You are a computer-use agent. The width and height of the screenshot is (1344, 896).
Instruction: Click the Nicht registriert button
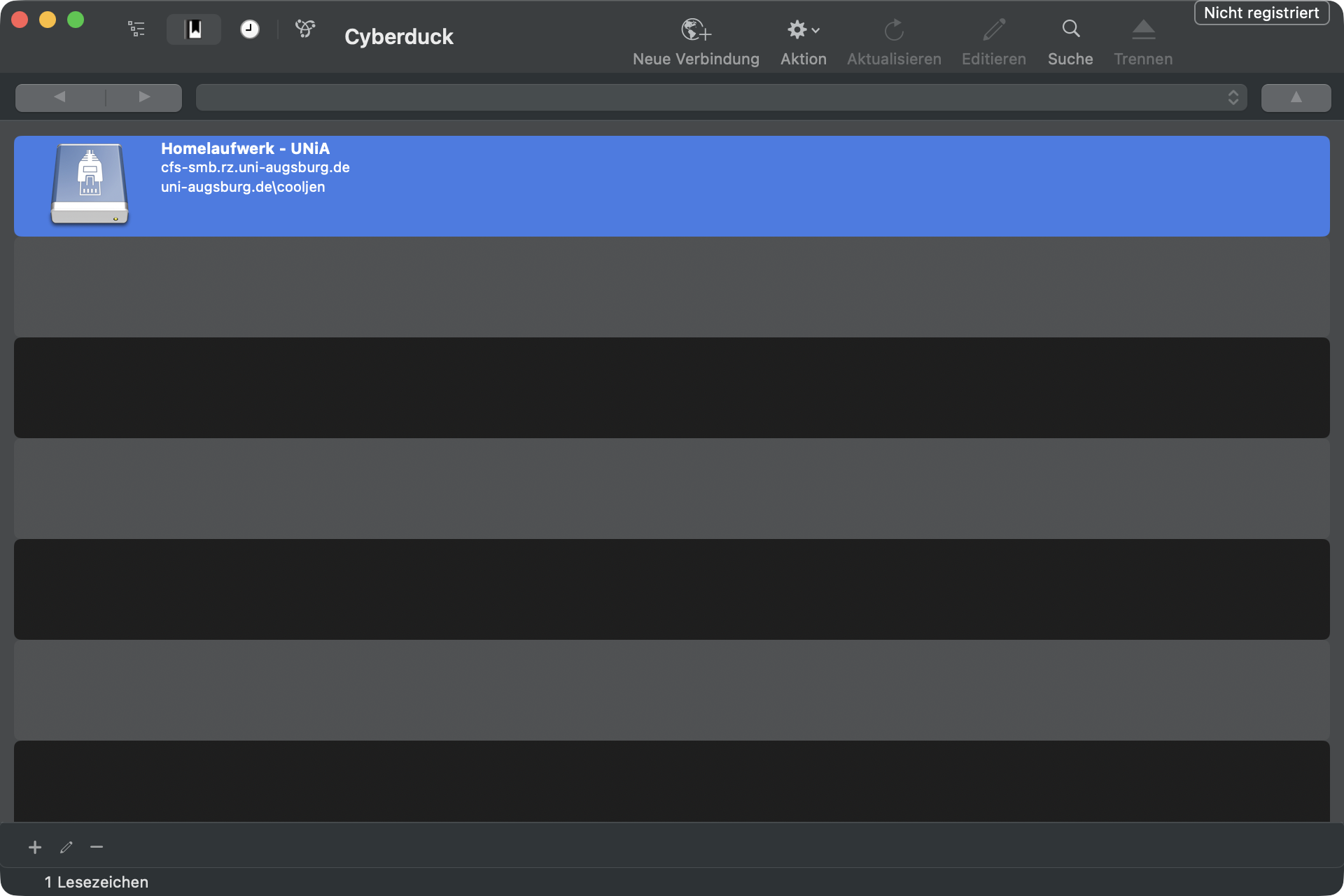1261,13
